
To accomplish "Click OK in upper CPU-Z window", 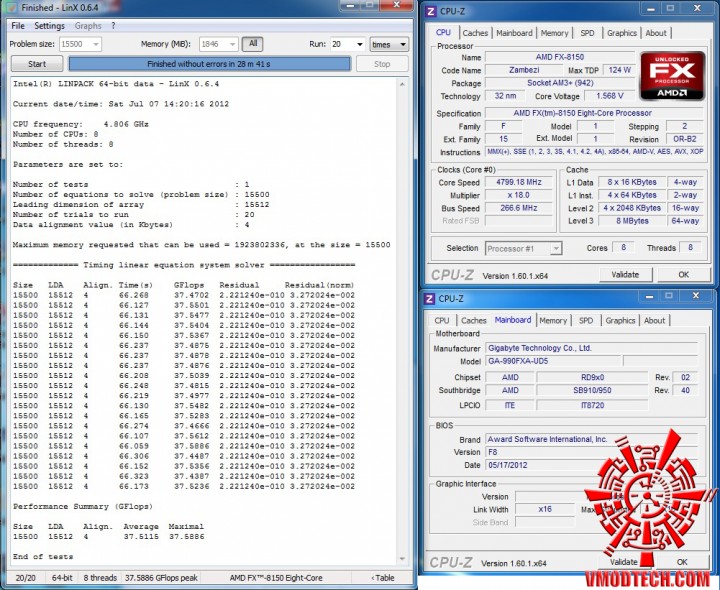I will pyautogui.click(x=683, y=275).
